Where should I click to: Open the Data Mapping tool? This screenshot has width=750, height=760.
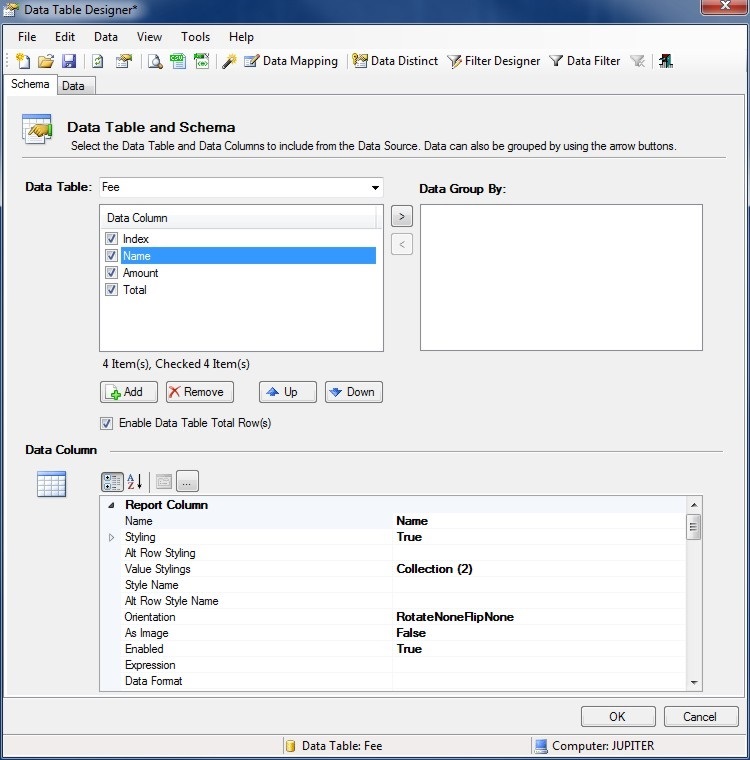coord(291,61)
